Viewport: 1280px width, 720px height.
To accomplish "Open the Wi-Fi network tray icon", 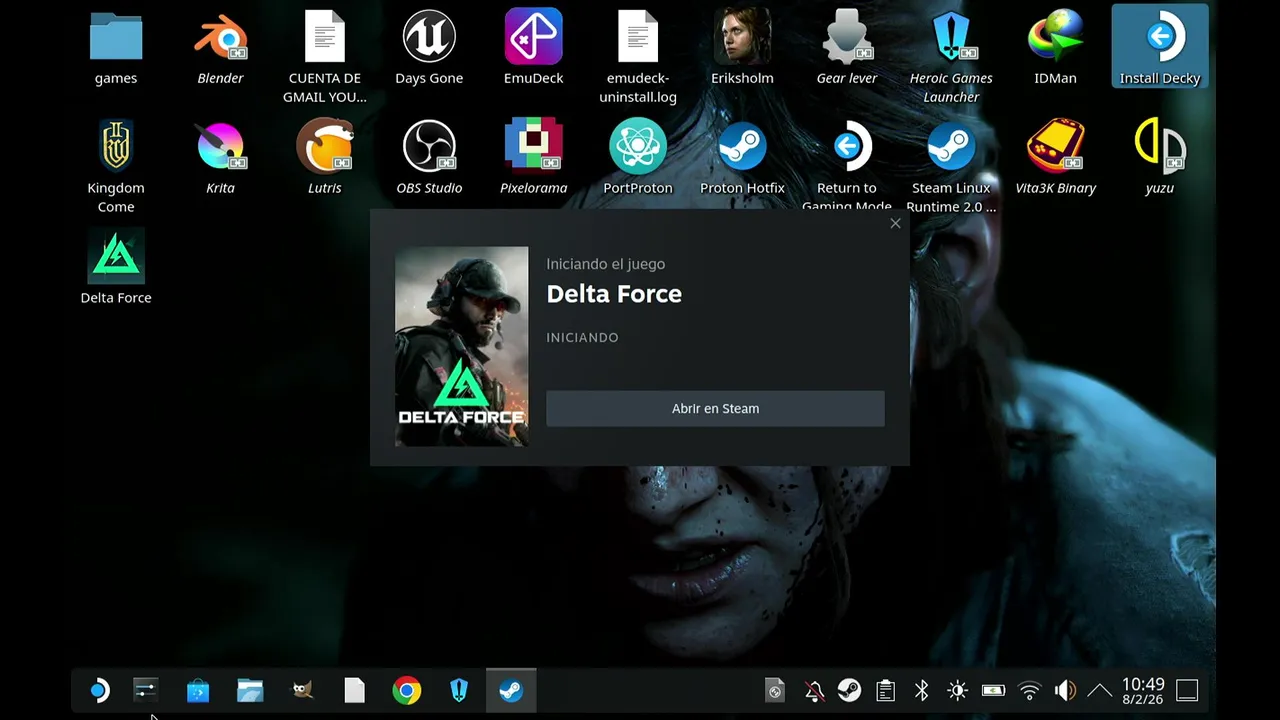I will coord(1029,690).
